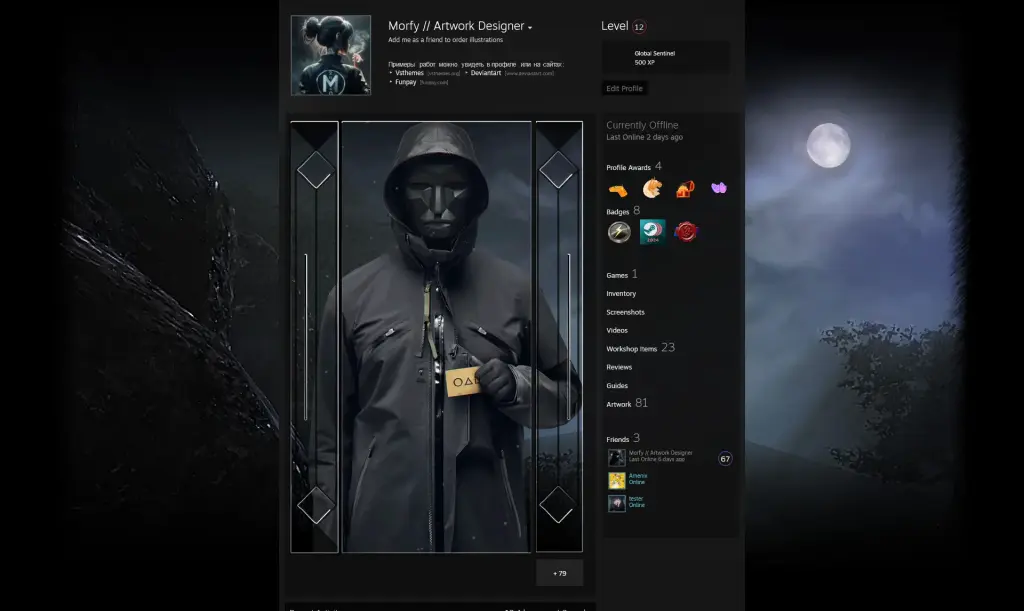1024x611 pixels.
Task: Click the red wax seal badge
Action: coord(686,231)
